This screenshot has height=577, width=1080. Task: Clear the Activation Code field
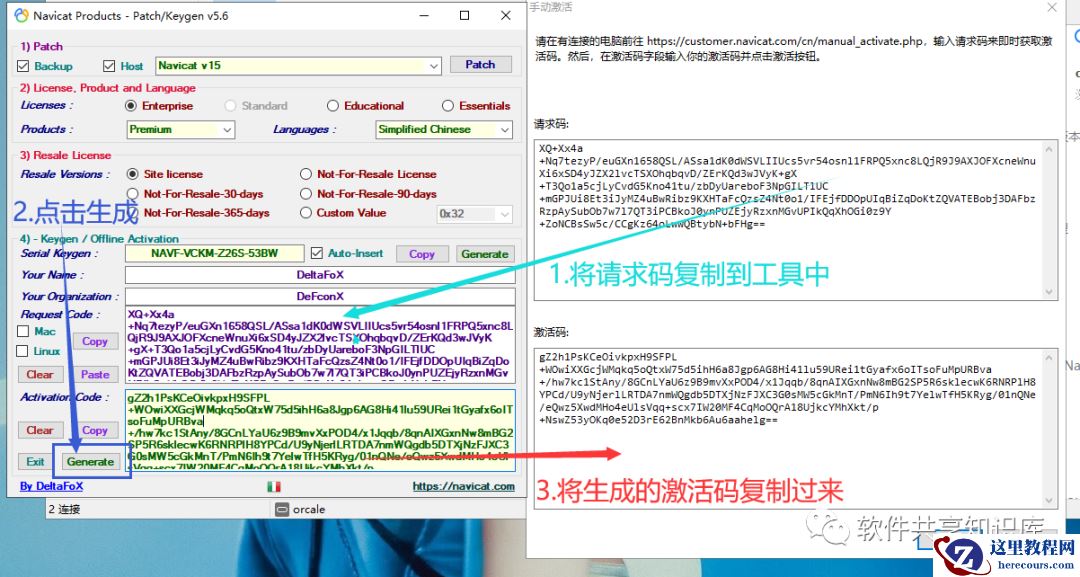tap(40, 430)
